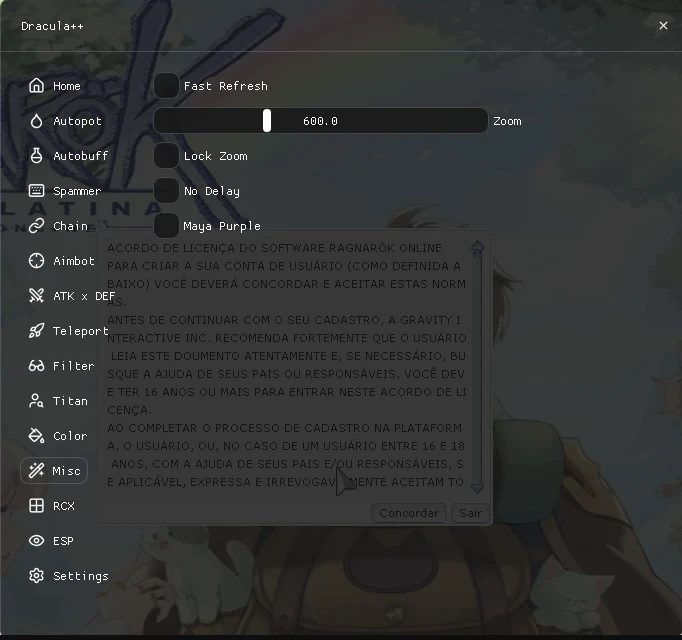The width and height of the screenshot is (682, 640).
Task: Click the Chain link icon
Action: coord(37,226)
